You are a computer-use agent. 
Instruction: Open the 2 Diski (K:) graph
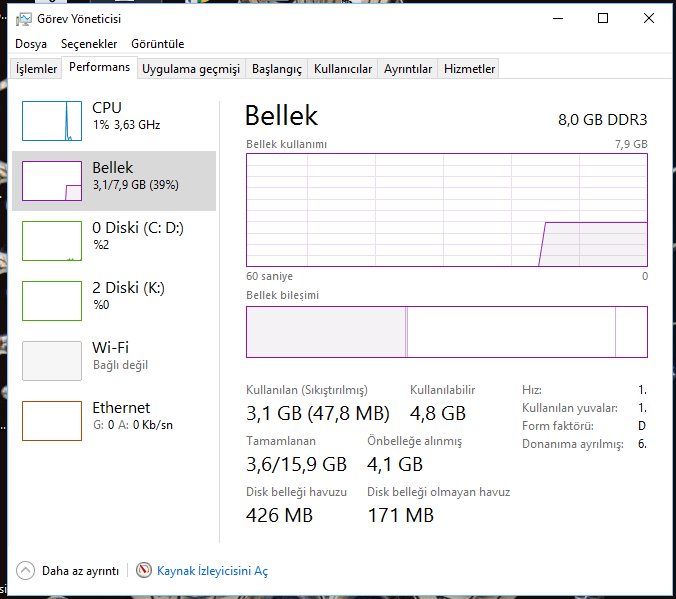pos(52,301)
